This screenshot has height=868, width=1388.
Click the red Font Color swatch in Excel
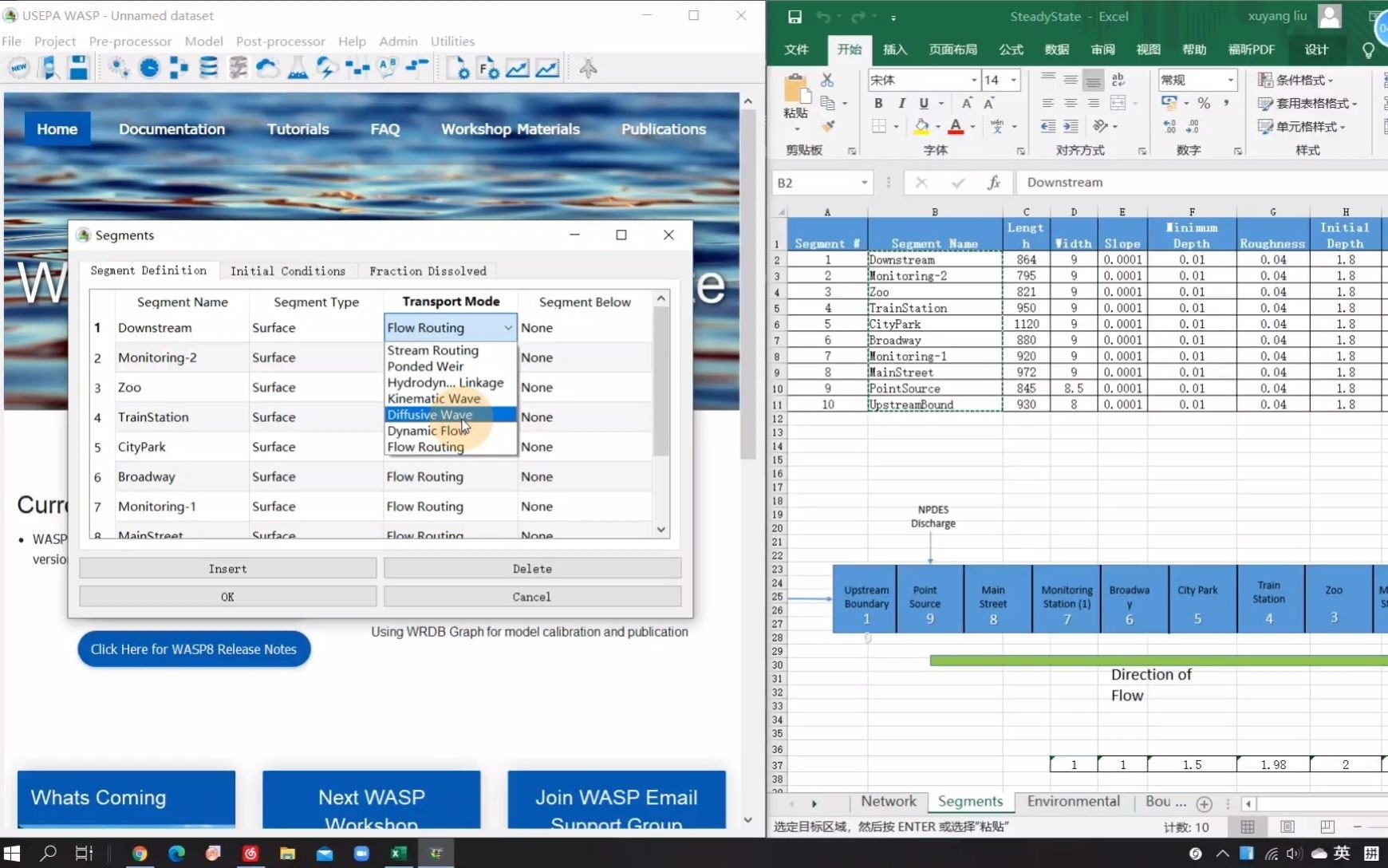pyautogui.click(x=956, y=126)
